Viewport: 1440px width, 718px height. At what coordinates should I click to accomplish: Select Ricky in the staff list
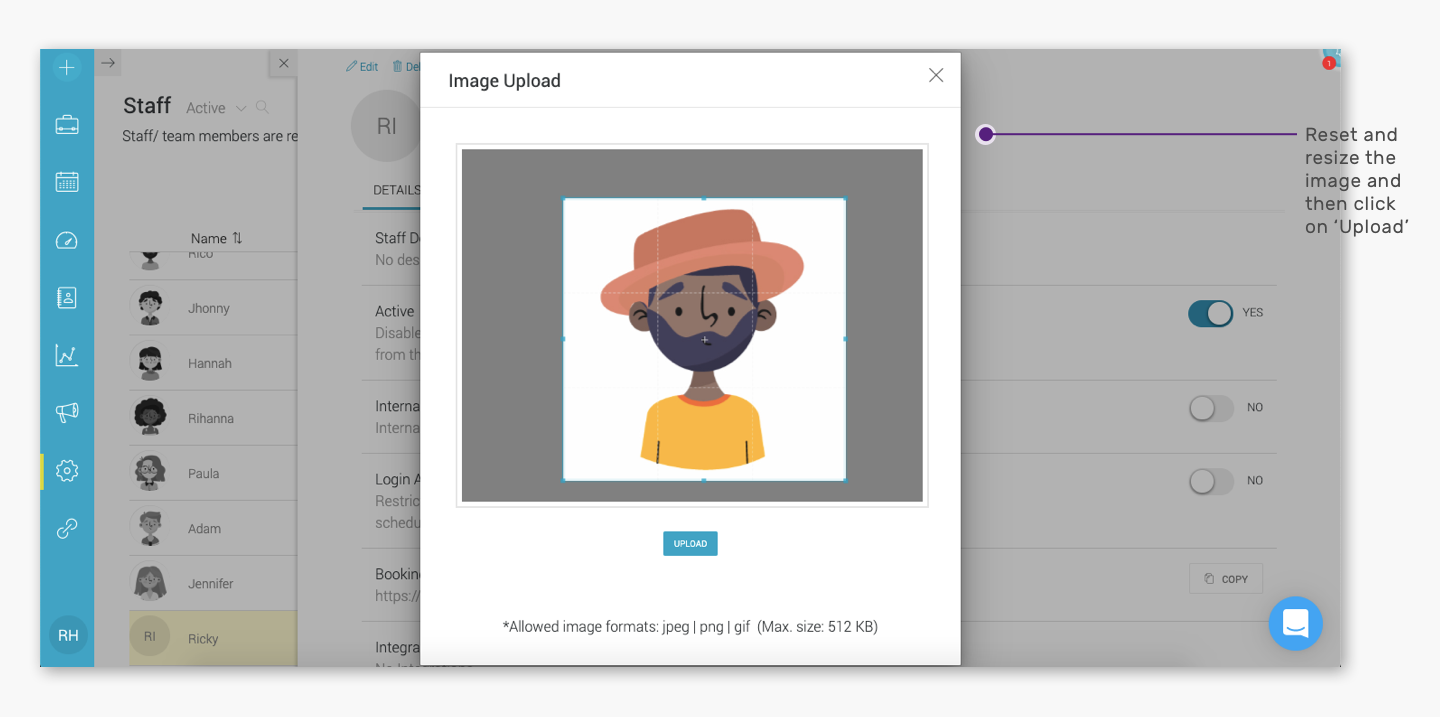pos(213,638)
